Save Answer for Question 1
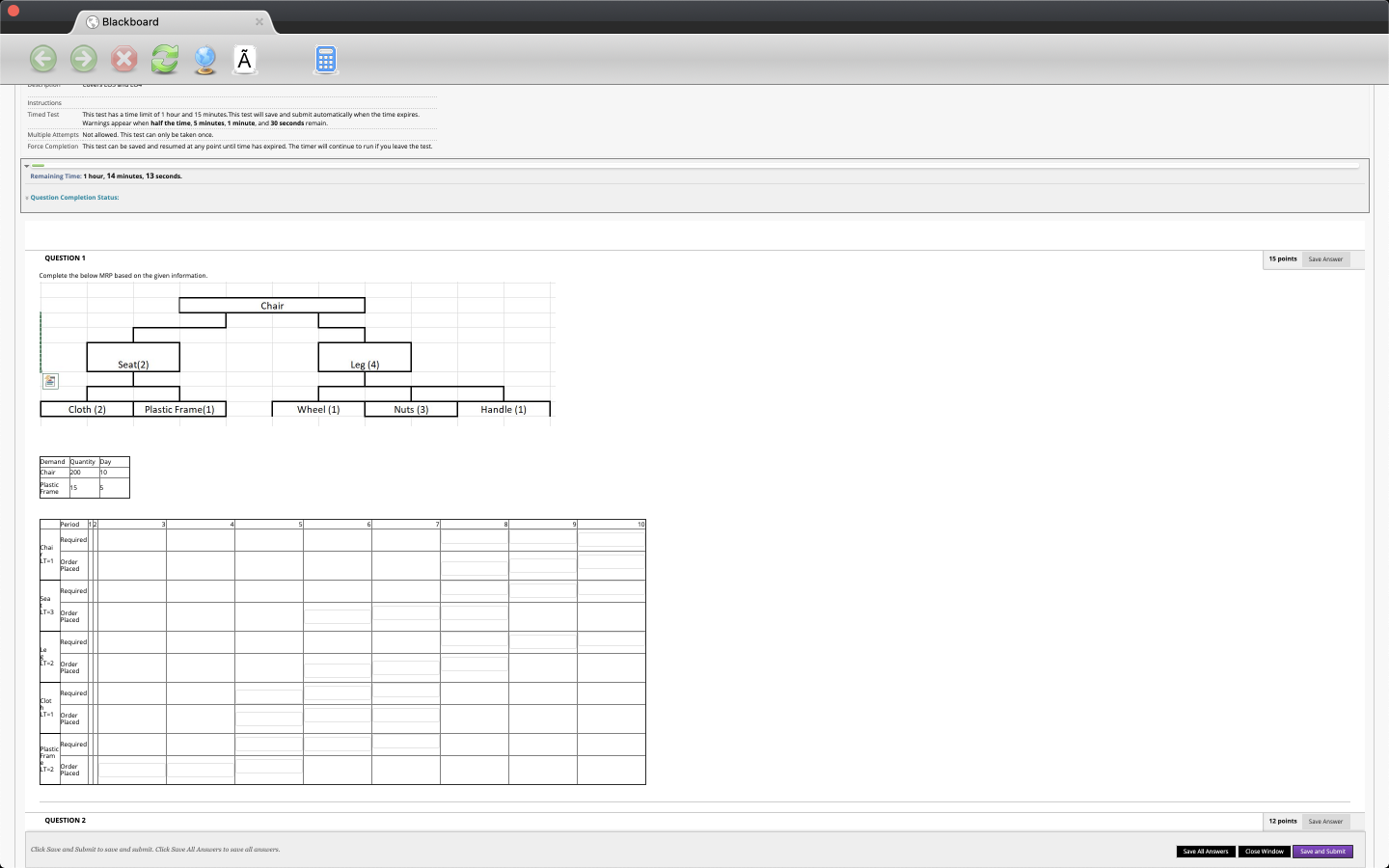Image resolution: width=1389 pixels, height=868 pixels. click(1325, 259)
